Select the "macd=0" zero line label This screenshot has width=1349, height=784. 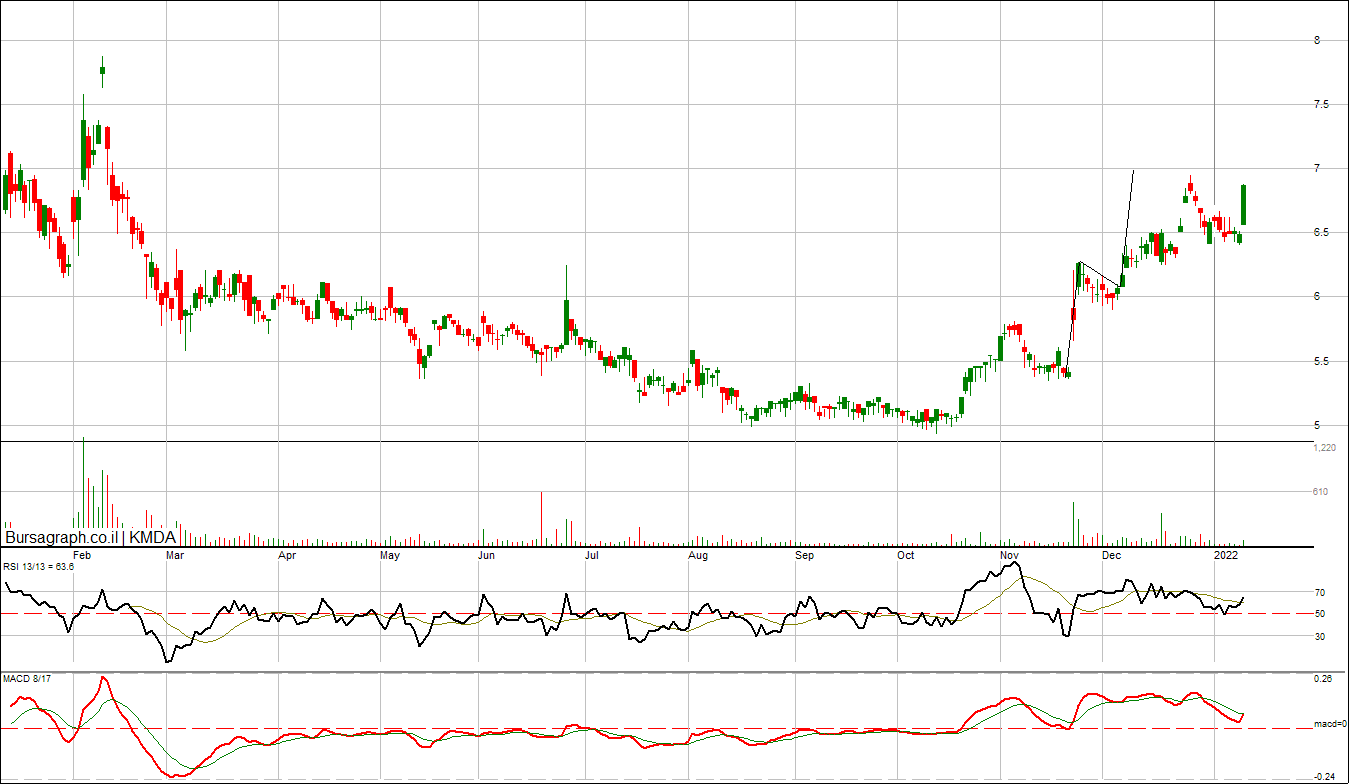(1329, 724)
